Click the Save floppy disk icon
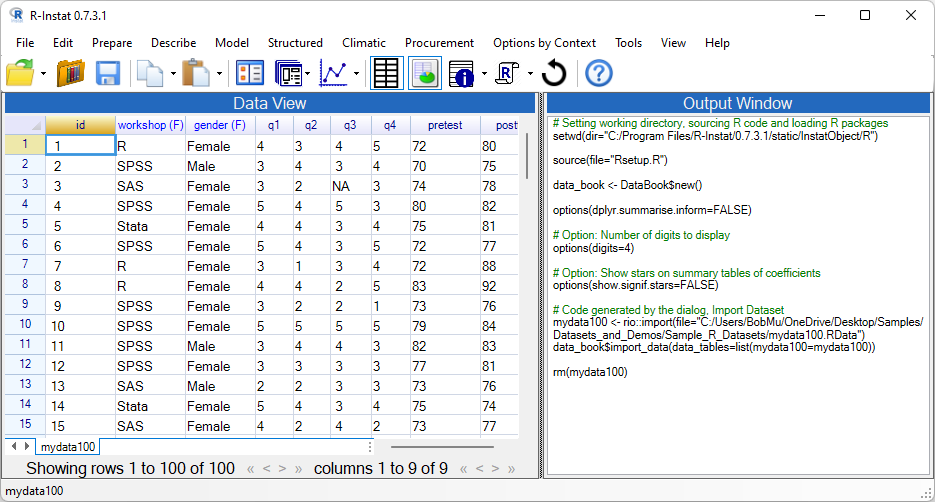Image resolution: width=935 pixels, height=502 pixels. (x=108, y=73)
